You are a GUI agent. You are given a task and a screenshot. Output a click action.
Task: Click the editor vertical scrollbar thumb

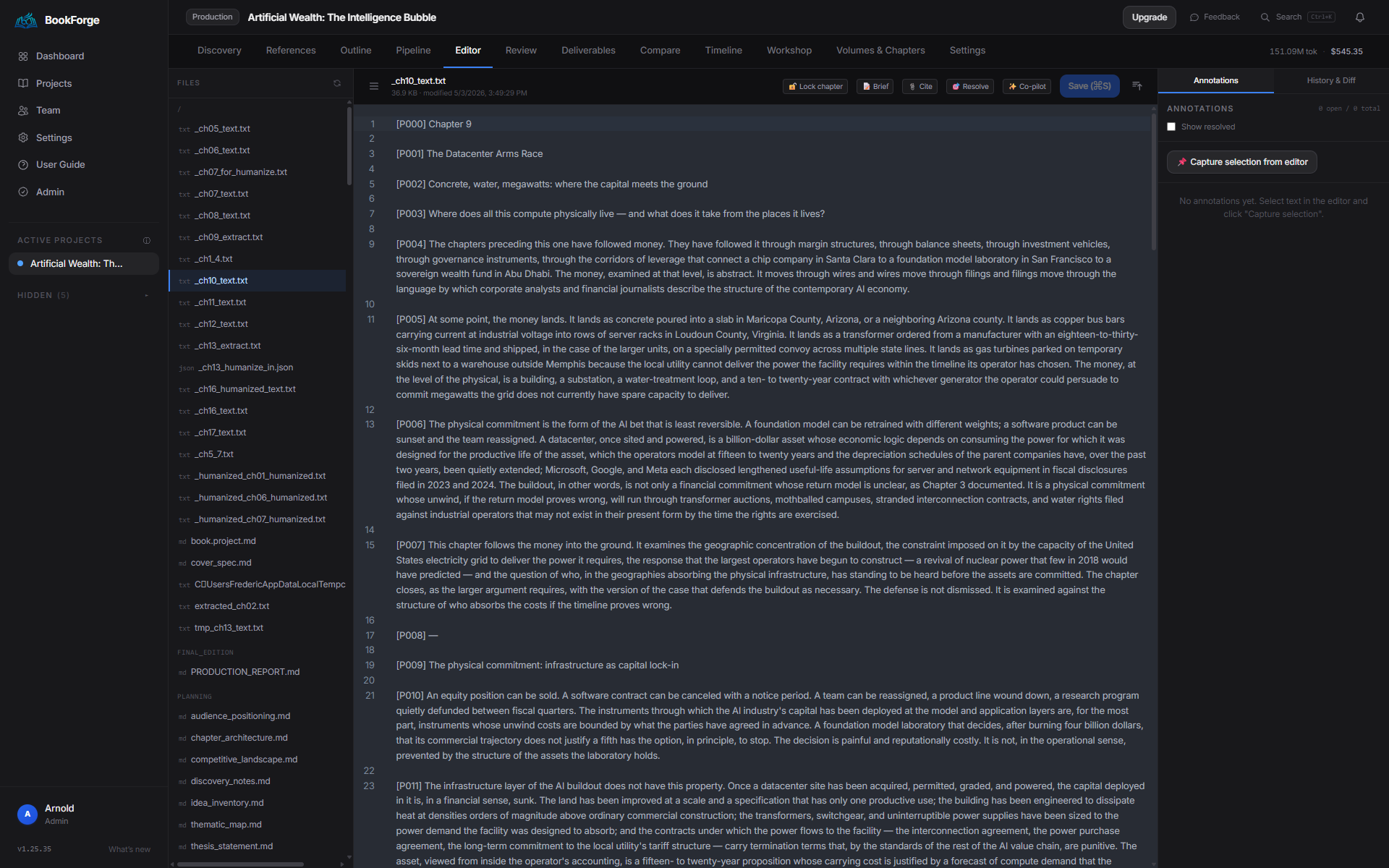[1154, 181]
